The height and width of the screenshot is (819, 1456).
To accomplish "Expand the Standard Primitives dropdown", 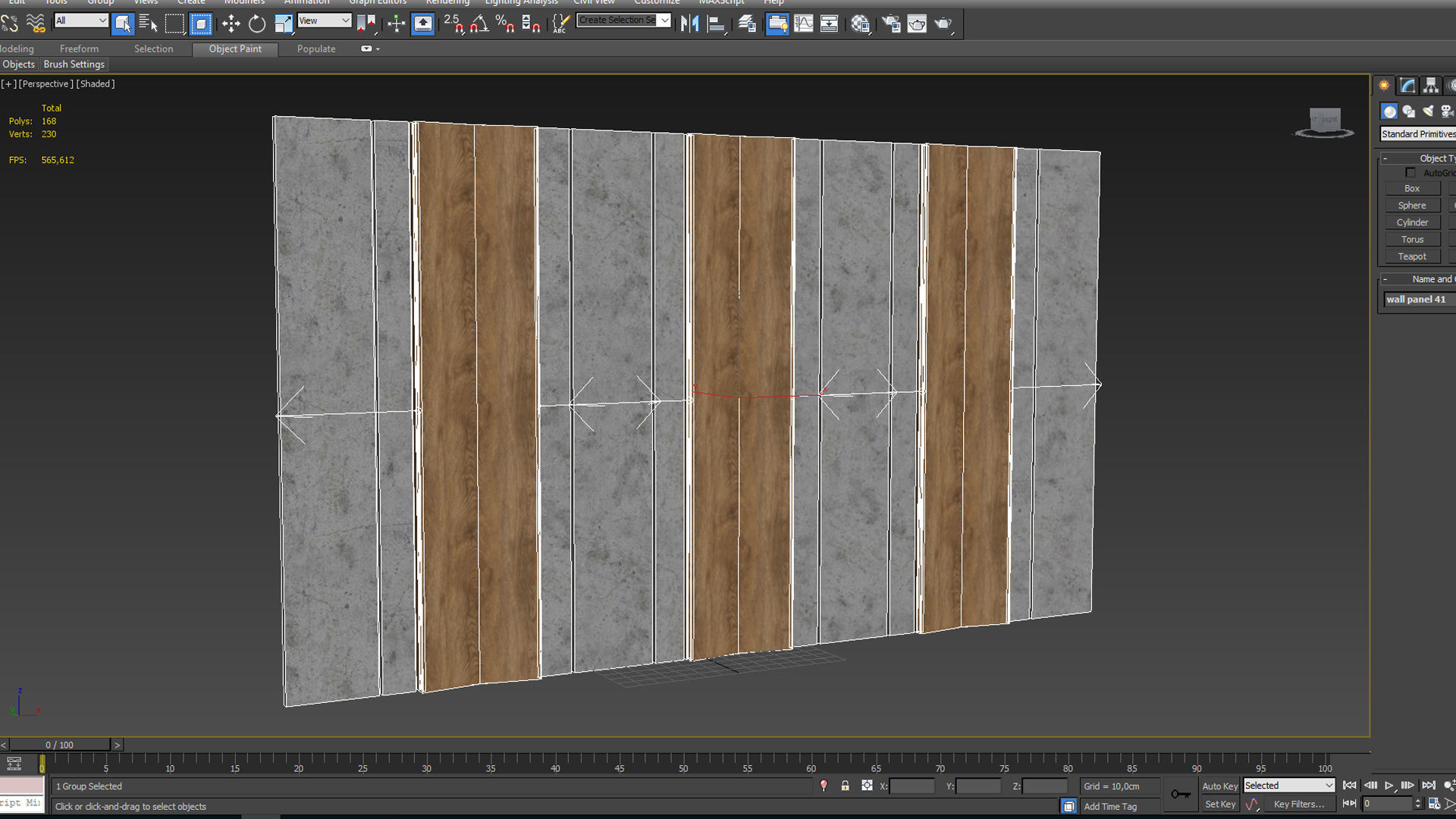I will point(1417,134).
